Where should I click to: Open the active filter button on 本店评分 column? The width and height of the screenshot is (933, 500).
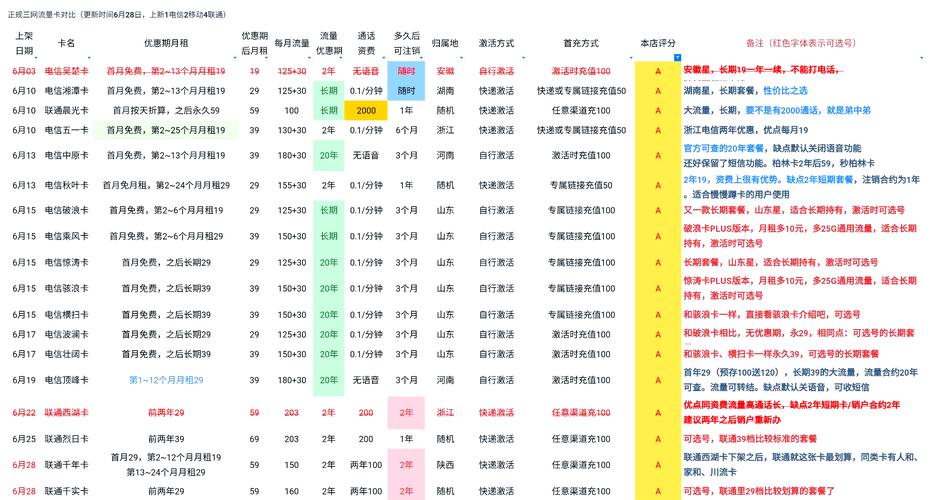[677, 57]
